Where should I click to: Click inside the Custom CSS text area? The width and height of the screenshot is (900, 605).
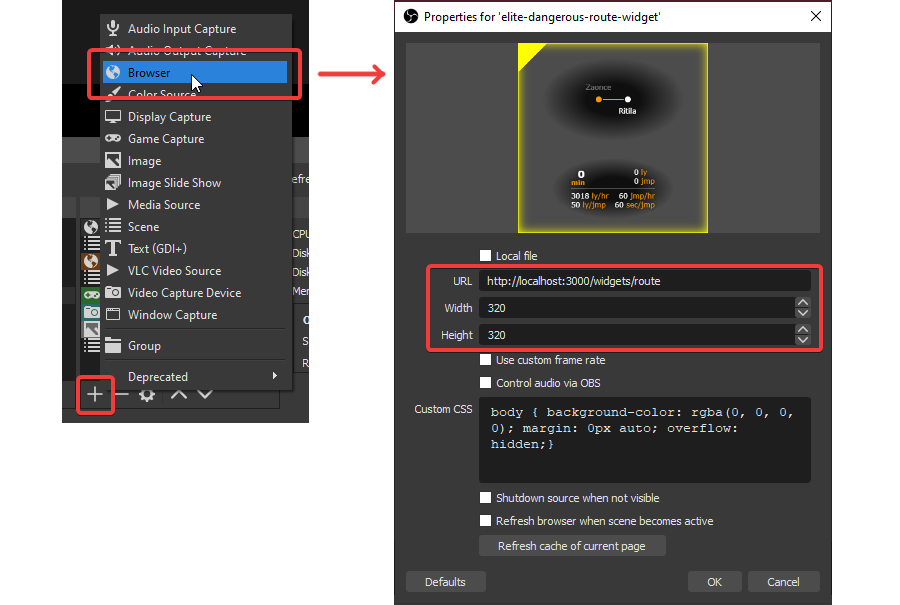click(645, 440)
